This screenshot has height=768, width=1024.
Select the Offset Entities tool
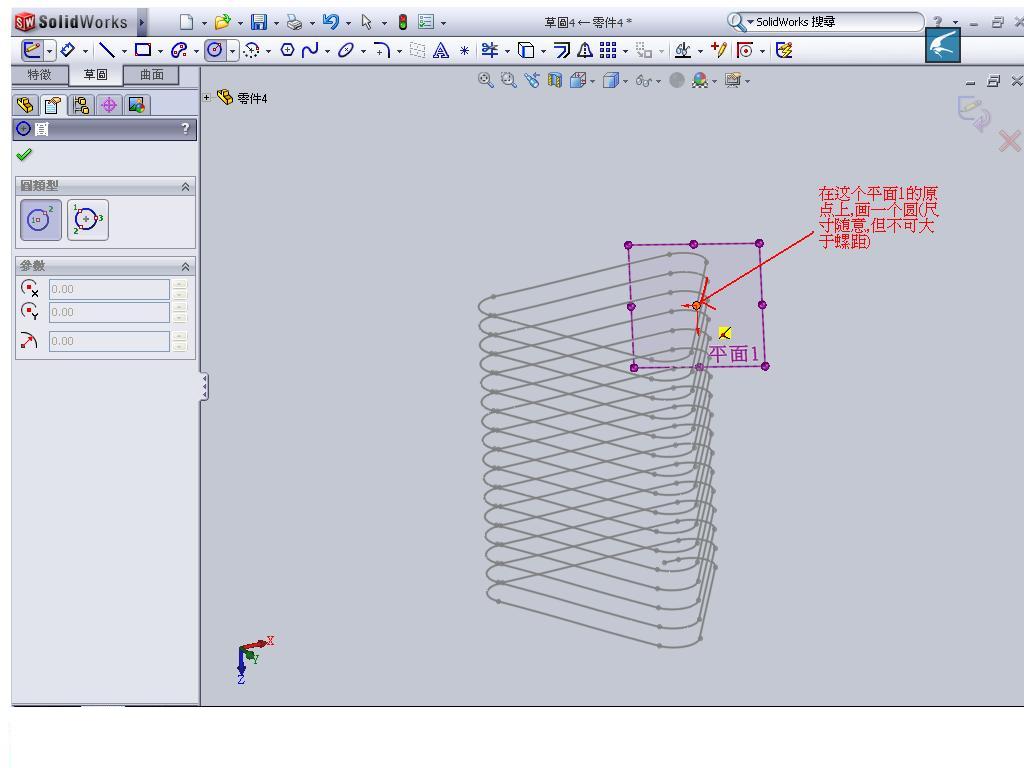(x=562, y=50)
